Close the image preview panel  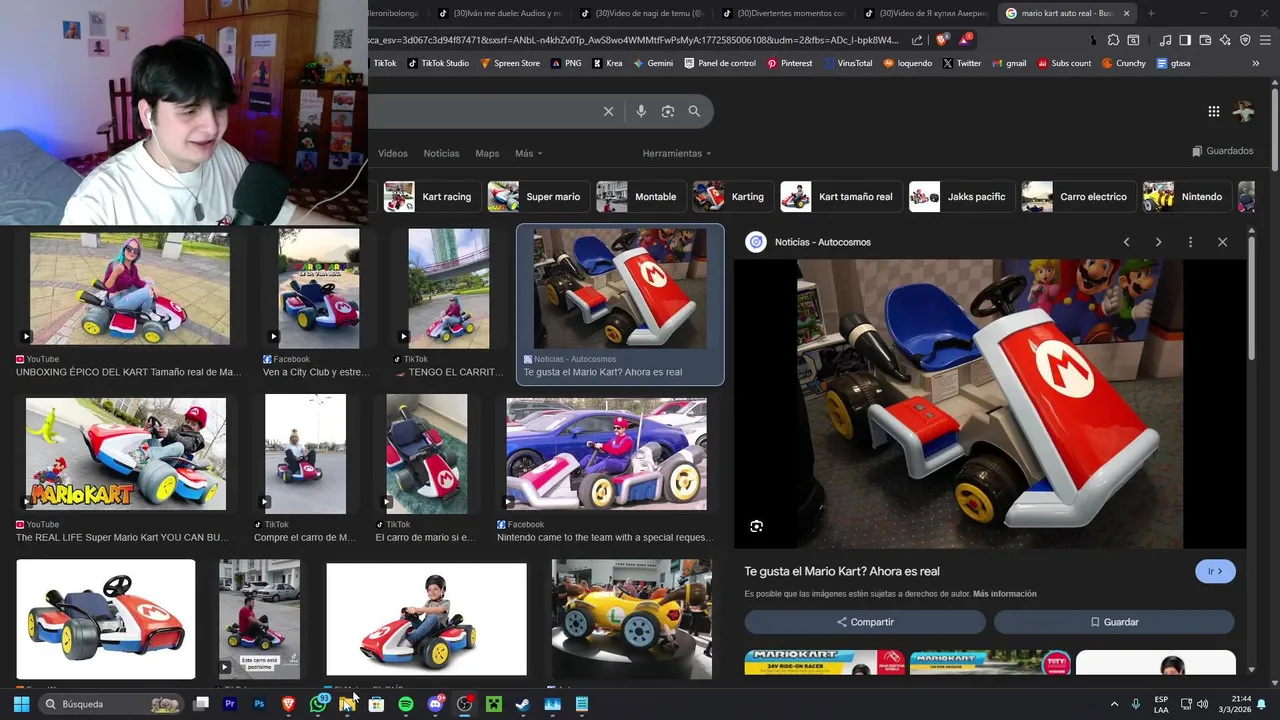(x=1222, y=242)
